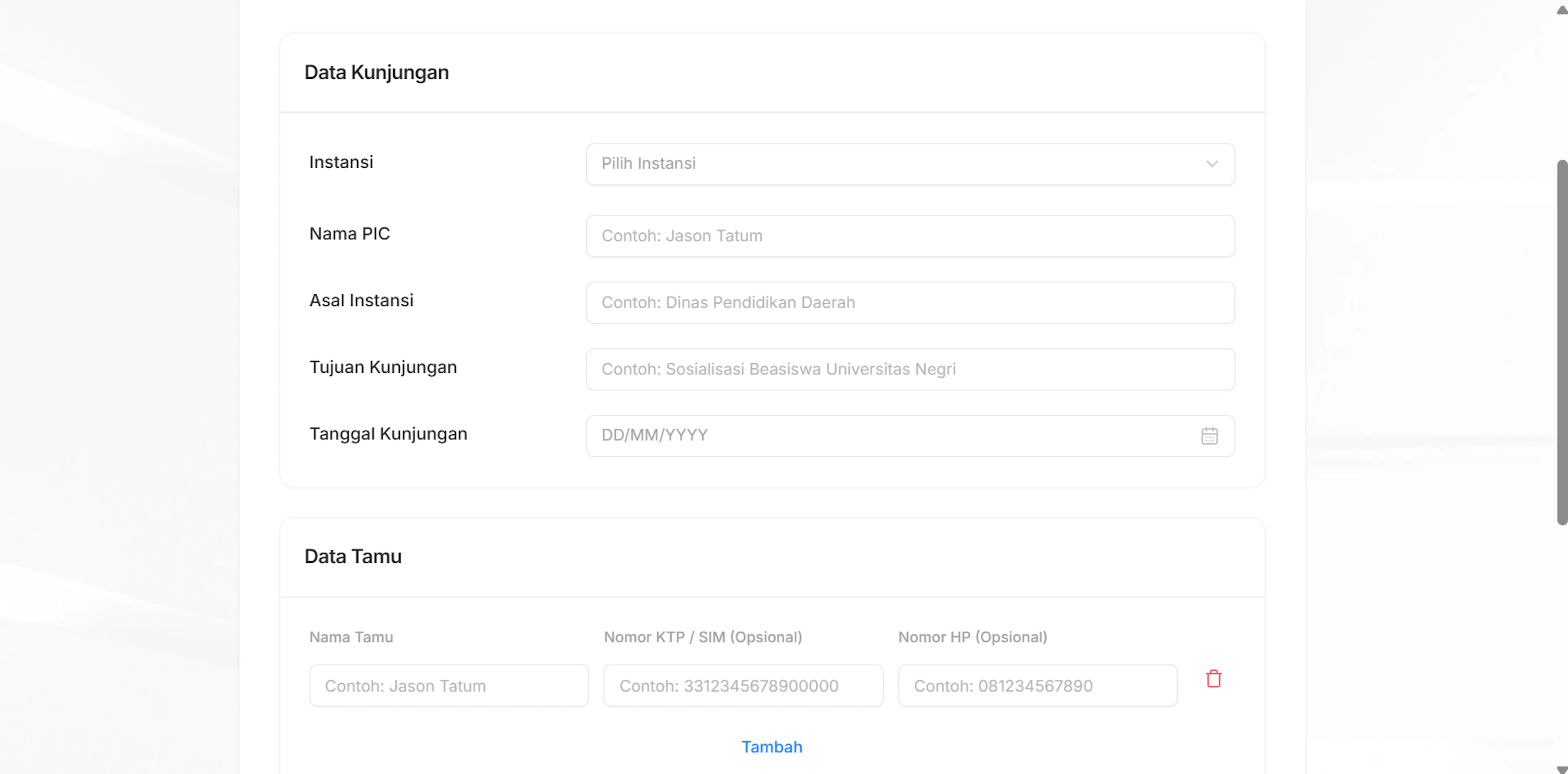Focus the Tanggal Kunjungan date field
This screenshot has height=774, width=1568.
[x=910, y=436]
